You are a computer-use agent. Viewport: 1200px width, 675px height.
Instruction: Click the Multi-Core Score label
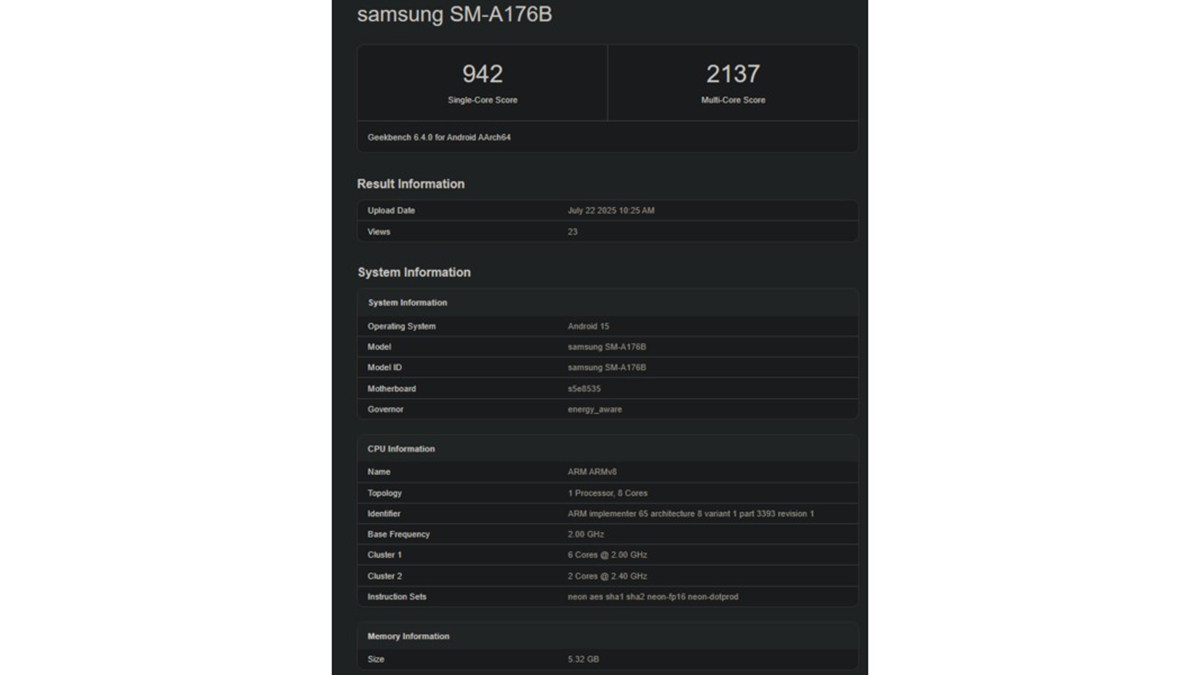click(733, 100)
